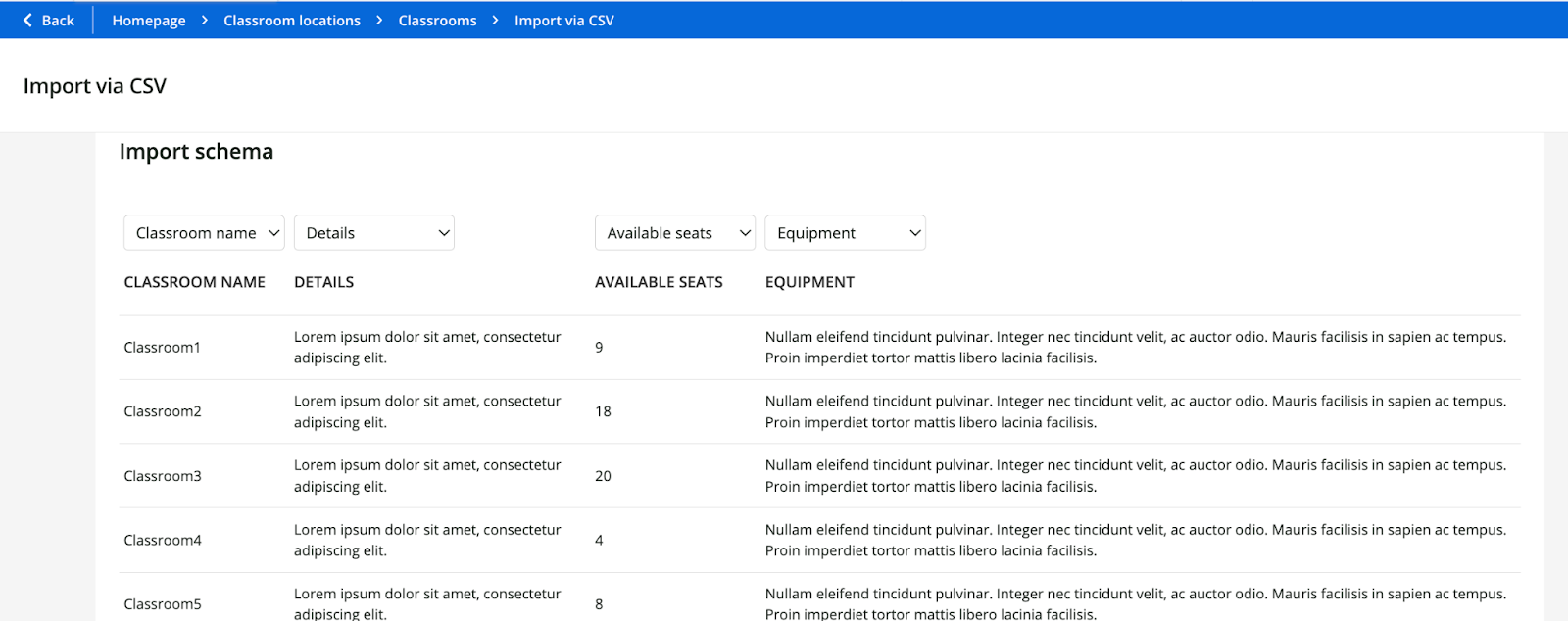The image size is (1568, 621).
Task: Click the seat count 18 cell
Action: point(603,411)
